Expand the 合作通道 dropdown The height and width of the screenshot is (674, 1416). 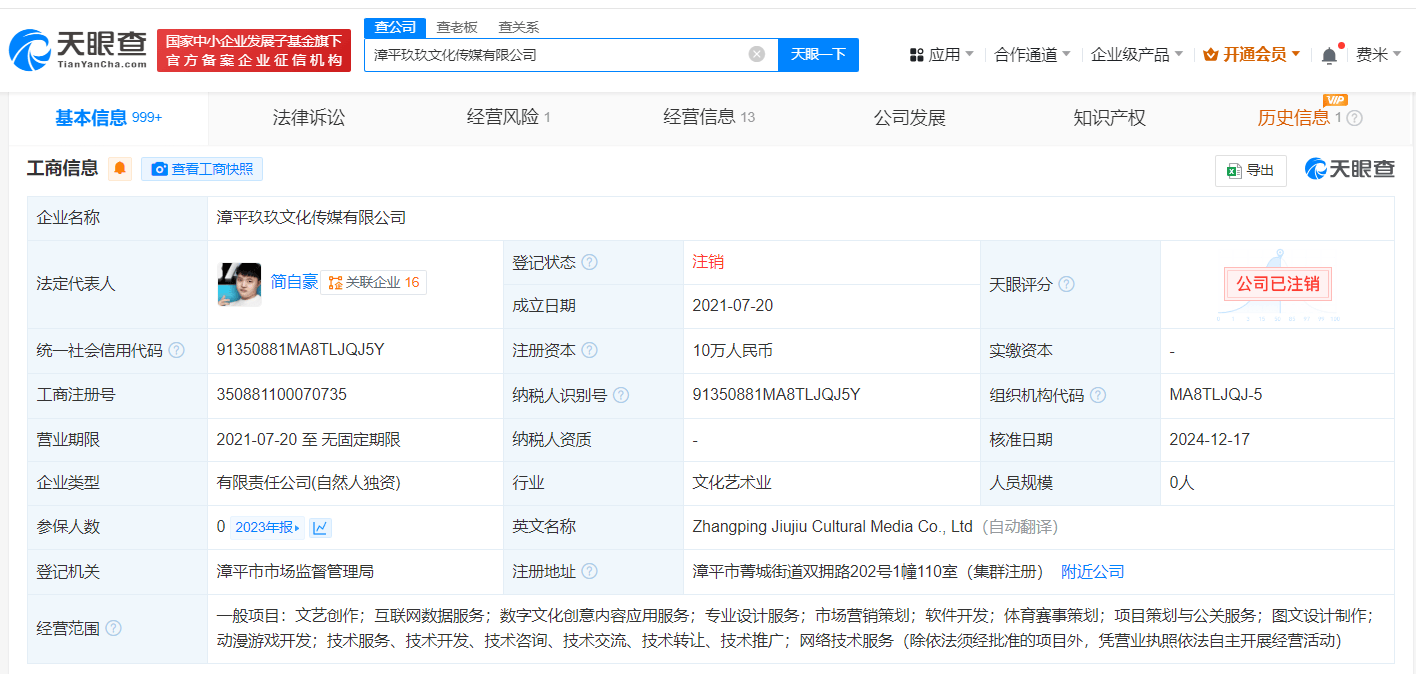coord(1032,54)
